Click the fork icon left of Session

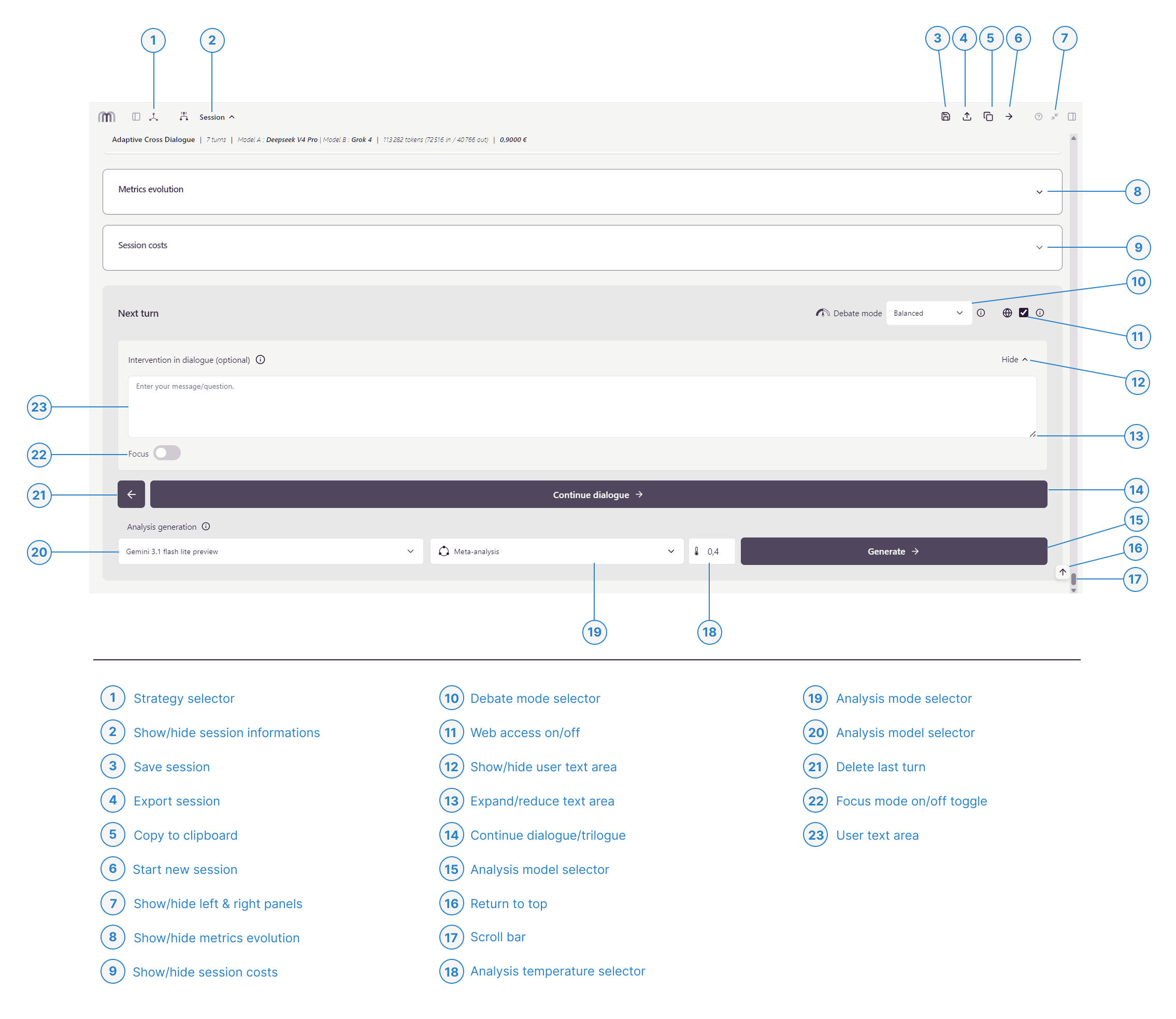click(x=183, y=117)
